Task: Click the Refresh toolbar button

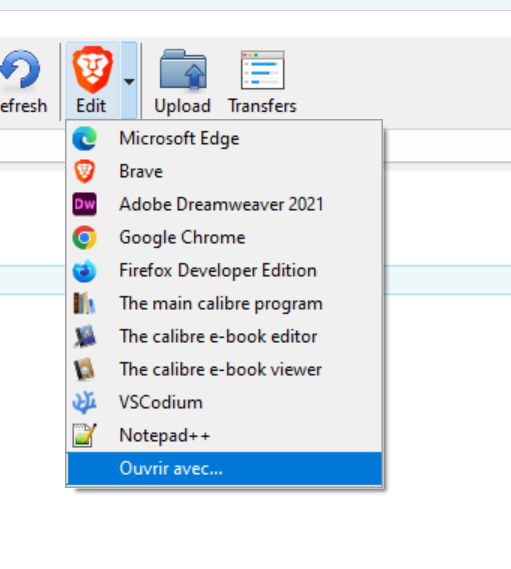Action: (x=23, y=82)
